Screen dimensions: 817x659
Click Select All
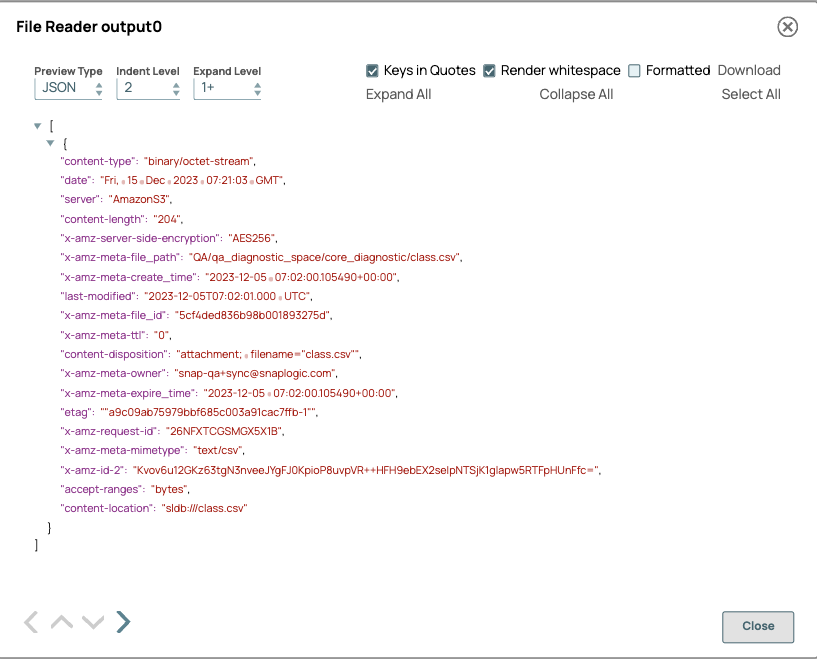click(751, 93)
